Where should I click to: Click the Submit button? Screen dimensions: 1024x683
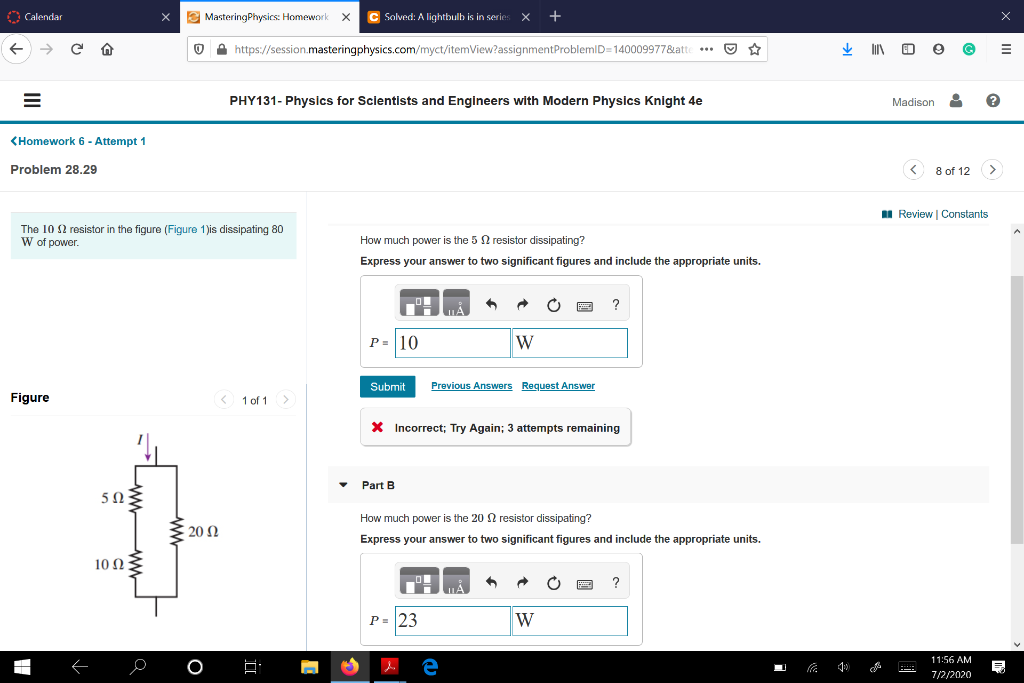point(387,385)
